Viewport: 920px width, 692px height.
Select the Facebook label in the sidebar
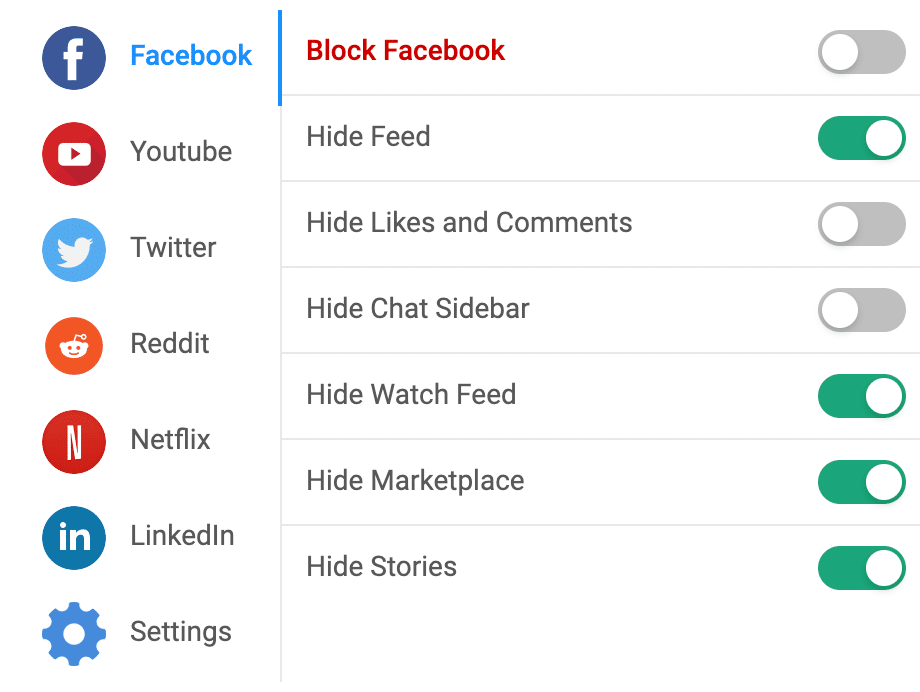pyautogui.click(x=190, y=57)
